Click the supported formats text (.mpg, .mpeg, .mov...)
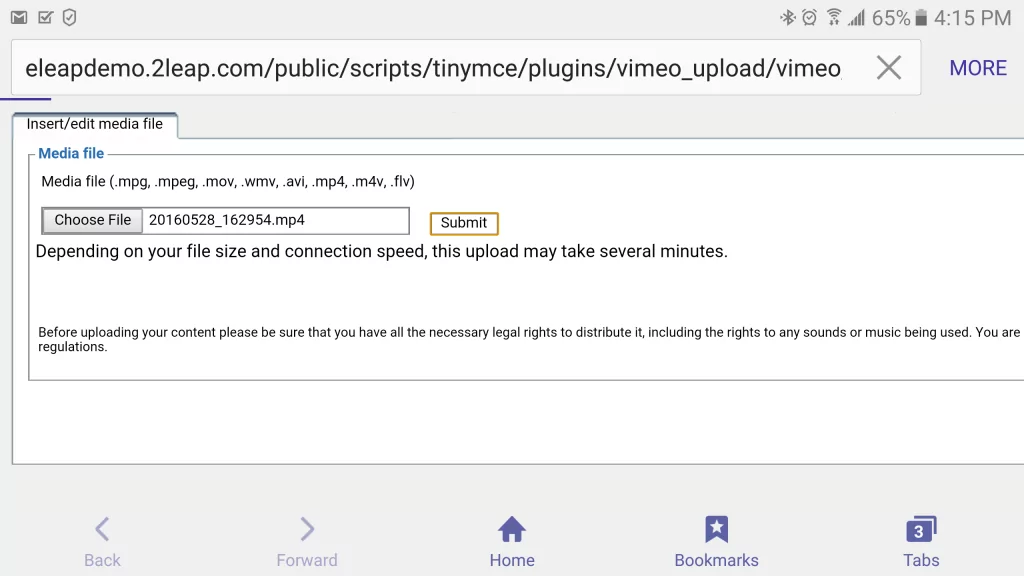 pos(228,182)
